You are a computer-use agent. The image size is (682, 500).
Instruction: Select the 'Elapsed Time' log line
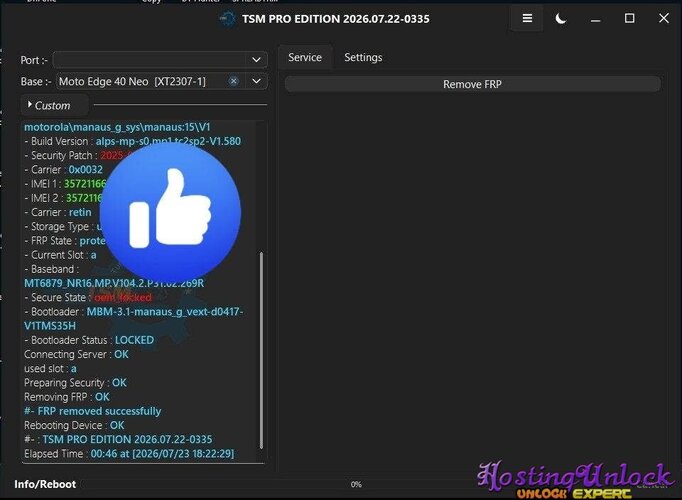[129, 453]
